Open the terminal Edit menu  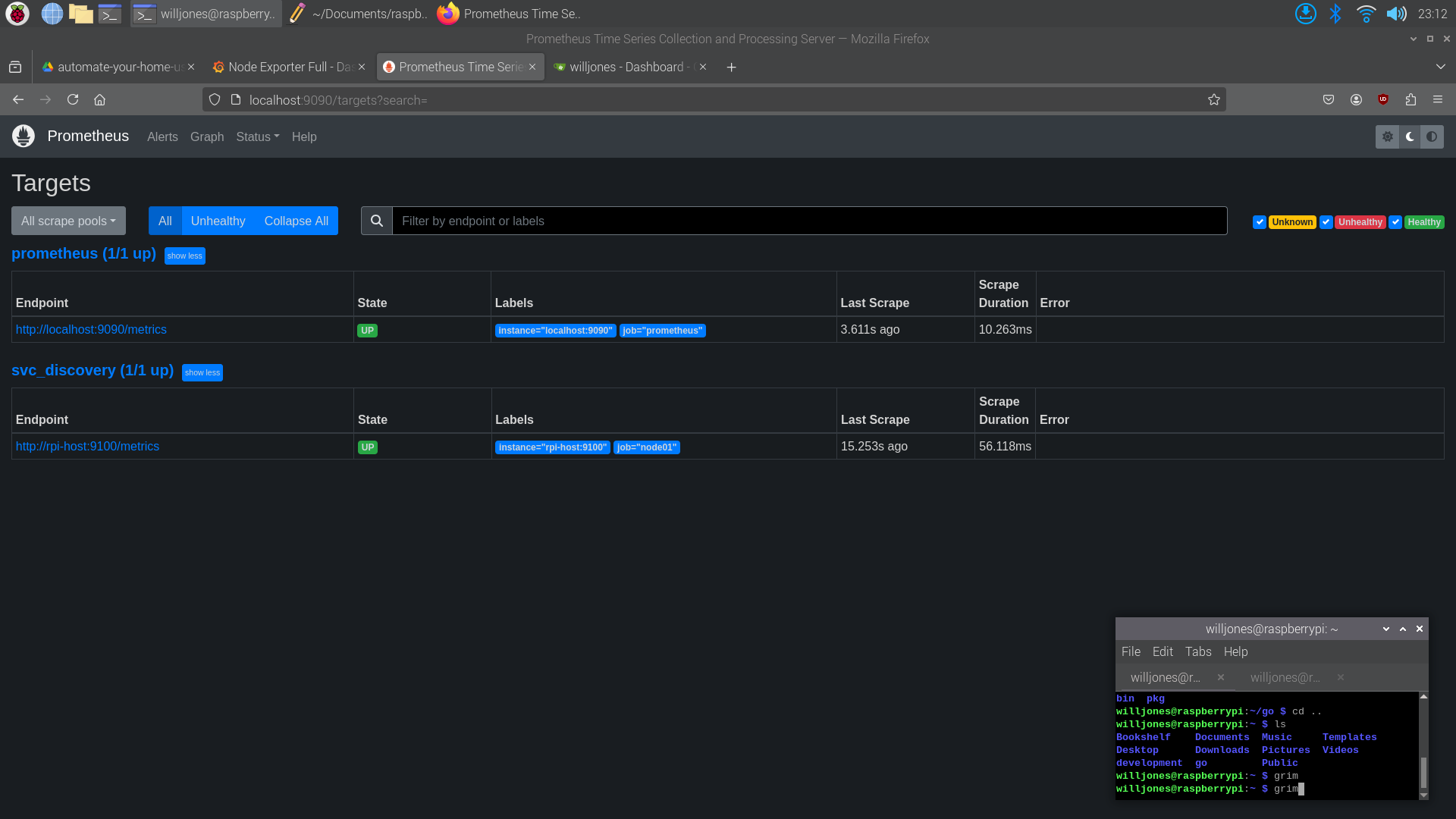coord(1163,651)
